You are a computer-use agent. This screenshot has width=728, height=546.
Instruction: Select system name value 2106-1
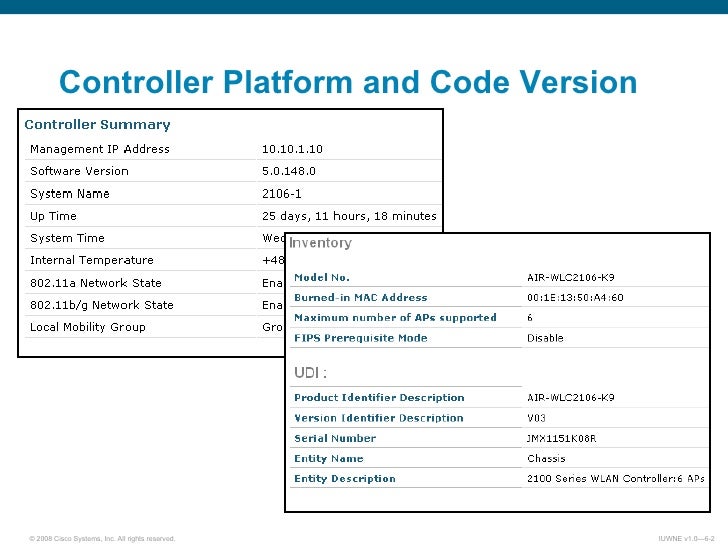click(282, 194)
